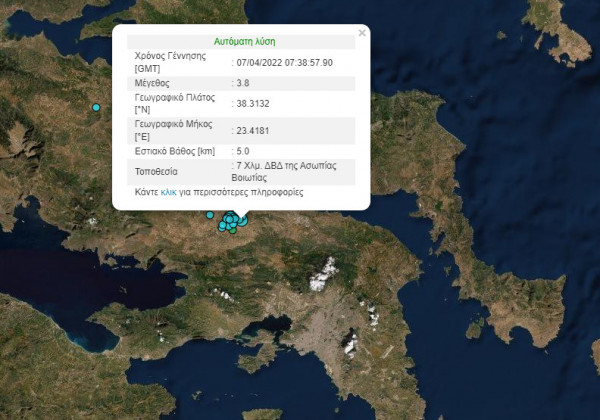Close the earthquake info popup

(x=362, y=33)
